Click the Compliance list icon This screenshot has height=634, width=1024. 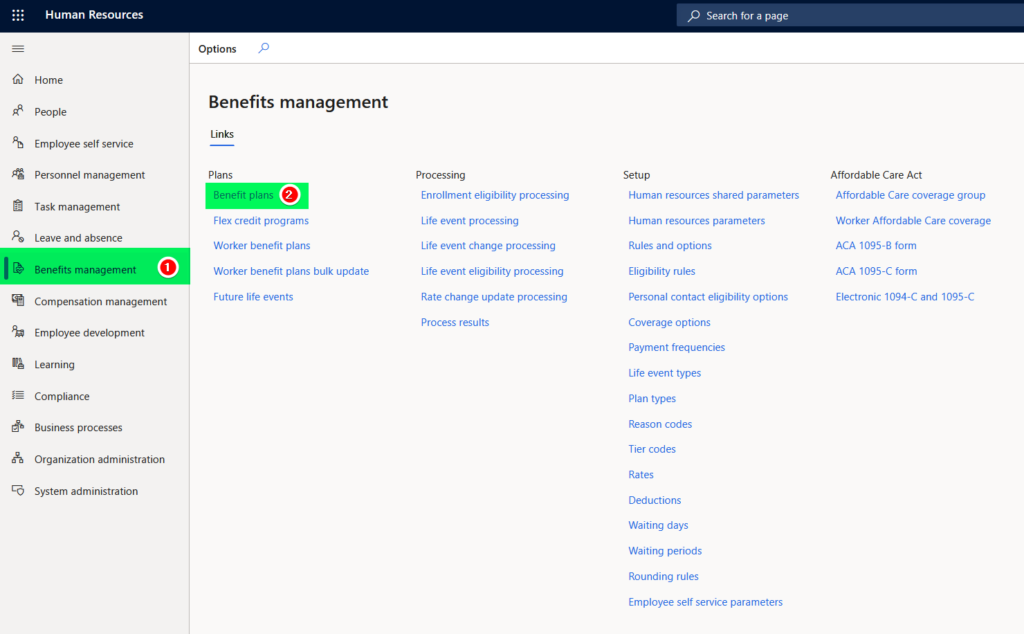coord(18,395)
